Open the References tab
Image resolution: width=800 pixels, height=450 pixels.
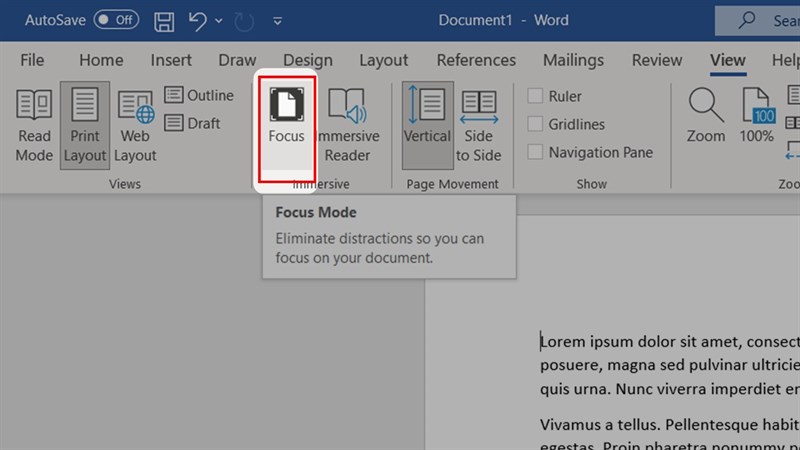pyautogui.click(x=476, y=60)
